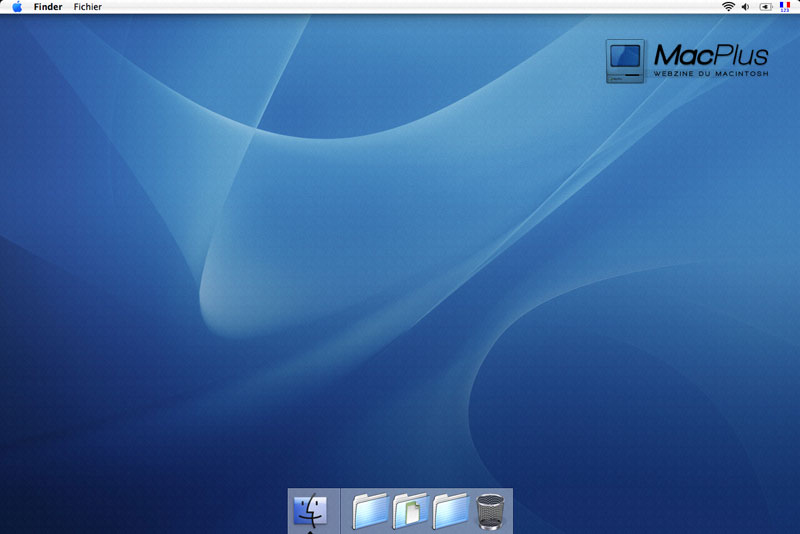Screen dimensions: 800x534
Task: Click the battery charging status icon
Action: pyautogui.click(x=765, y=7)
